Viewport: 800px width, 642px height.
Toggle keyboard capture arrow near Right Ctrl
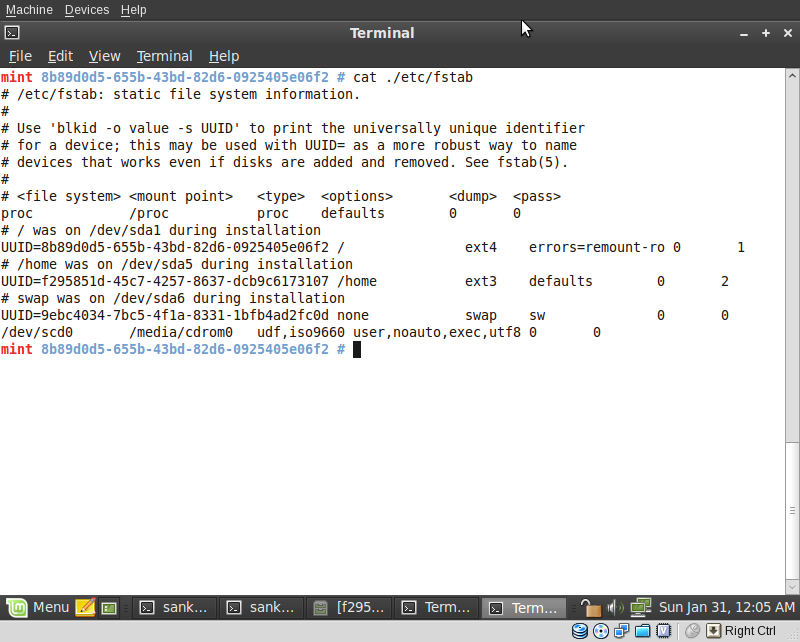click(x=714, y=630)
